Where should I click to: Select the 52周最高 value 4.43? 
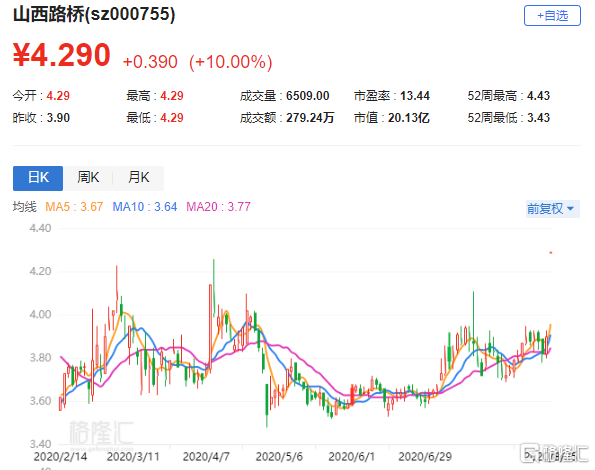click(538, 96)
